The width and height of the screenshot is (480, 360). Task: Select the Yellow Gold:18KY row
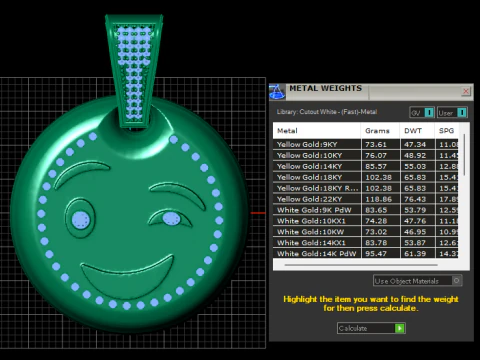point(366,177)
